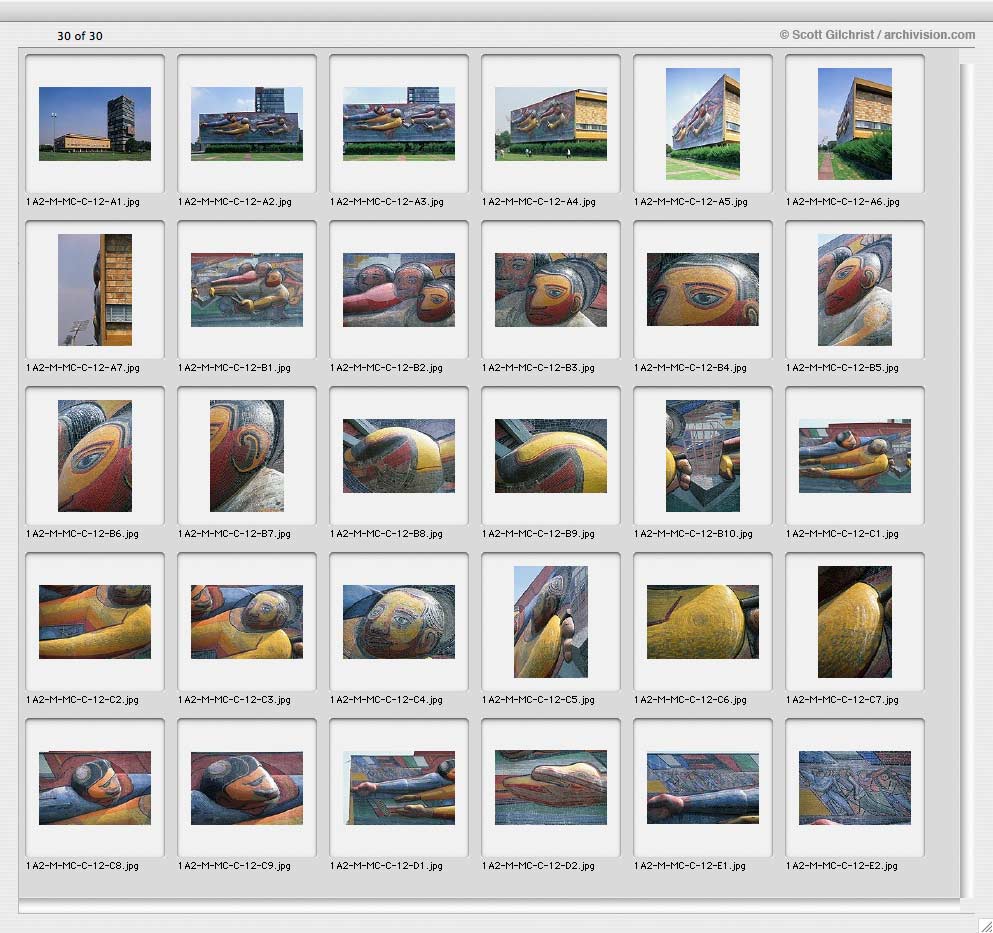Select thumbnail 1A2-M-MC-C-12-C9.jpg
Viewport: 993px width, 933px height.
click(x=247, y=787)
